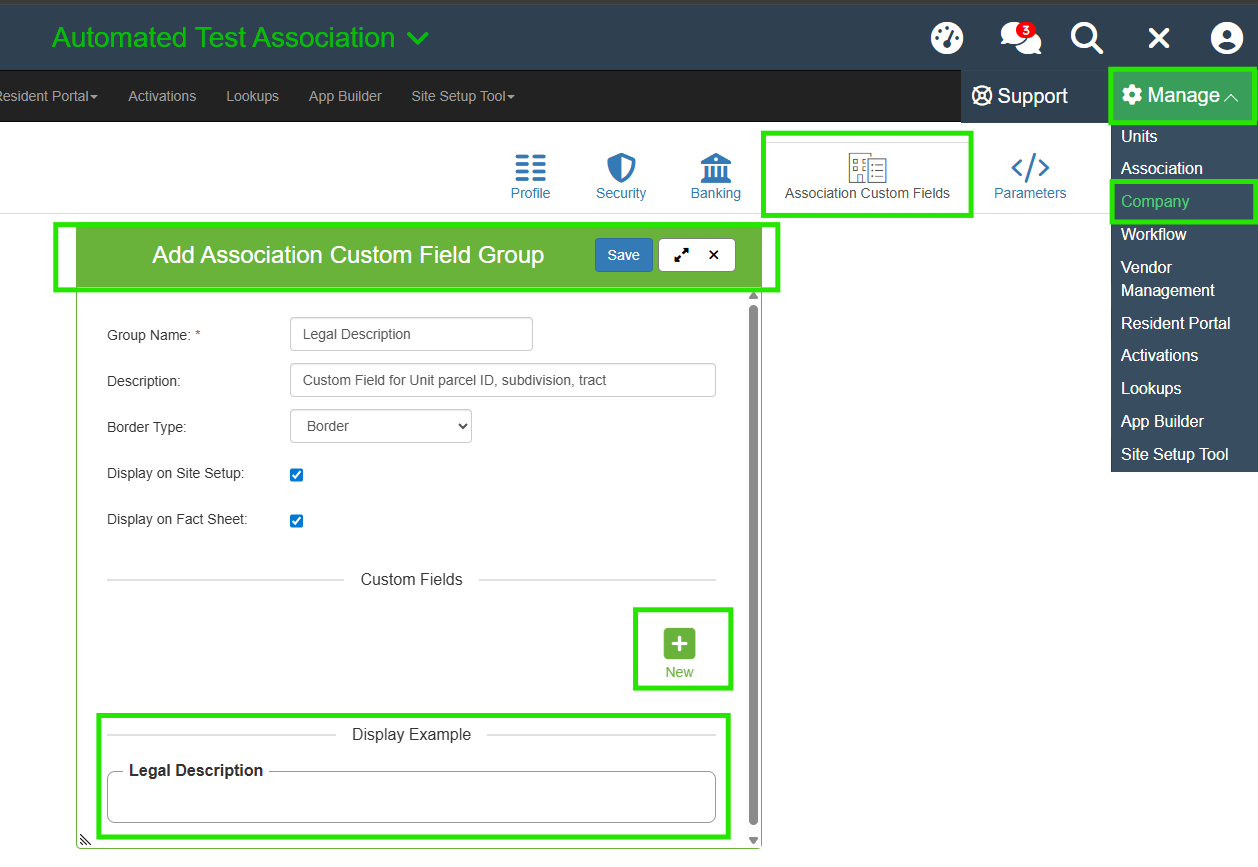Open the dashboard gauge icon
Screen dimensions: 1258x867
pos(946,38)
